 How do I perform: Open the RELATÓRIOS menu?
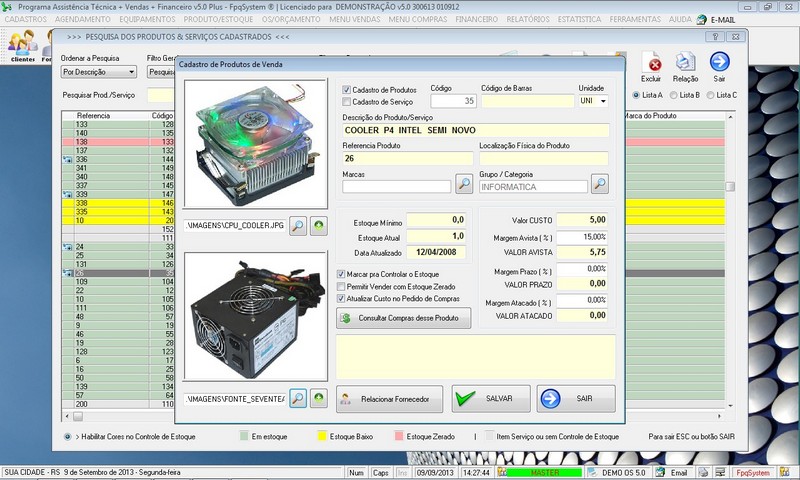(528, 19)
